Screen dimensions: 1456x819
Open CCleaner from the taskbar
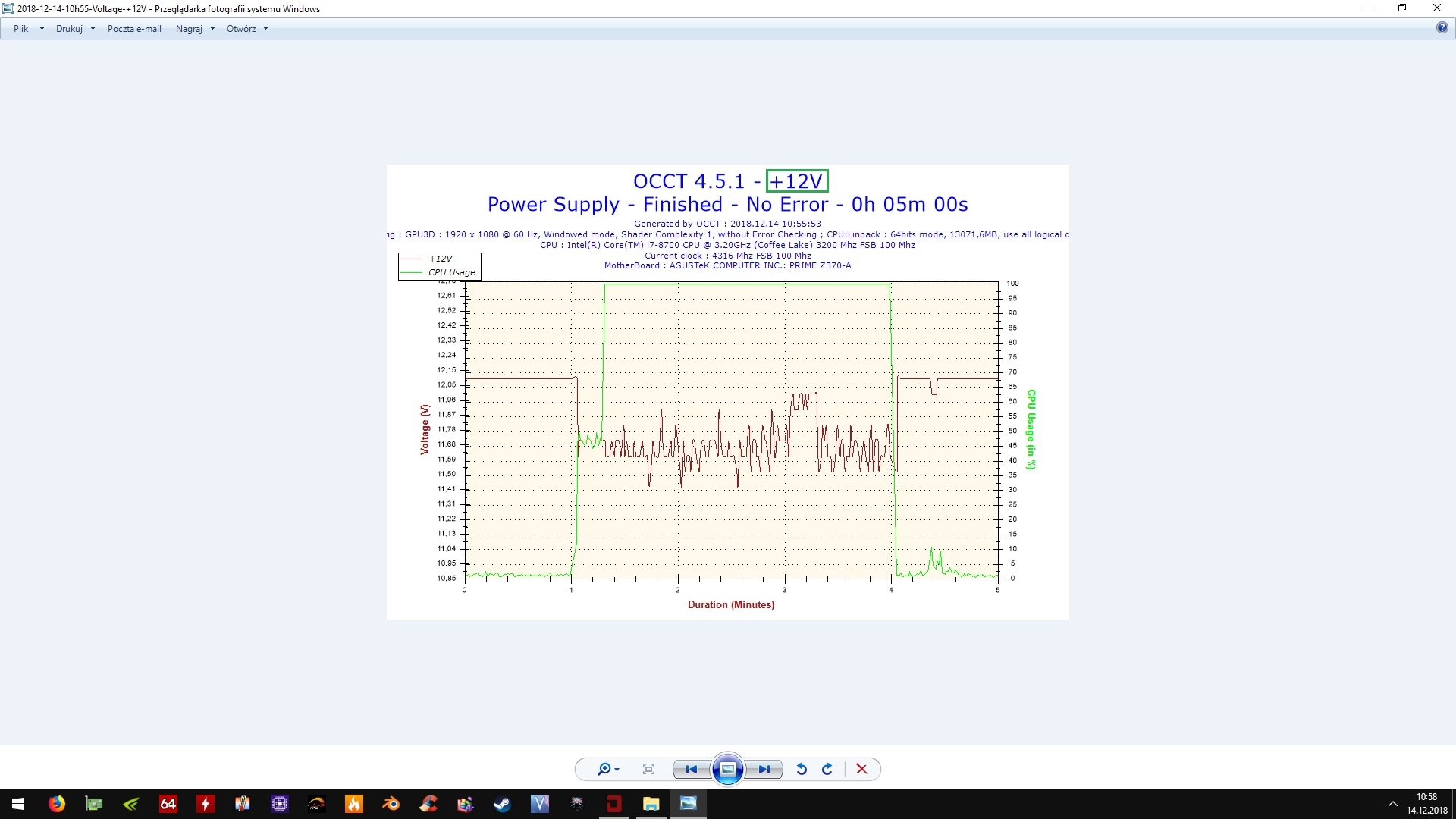[428, 804]
